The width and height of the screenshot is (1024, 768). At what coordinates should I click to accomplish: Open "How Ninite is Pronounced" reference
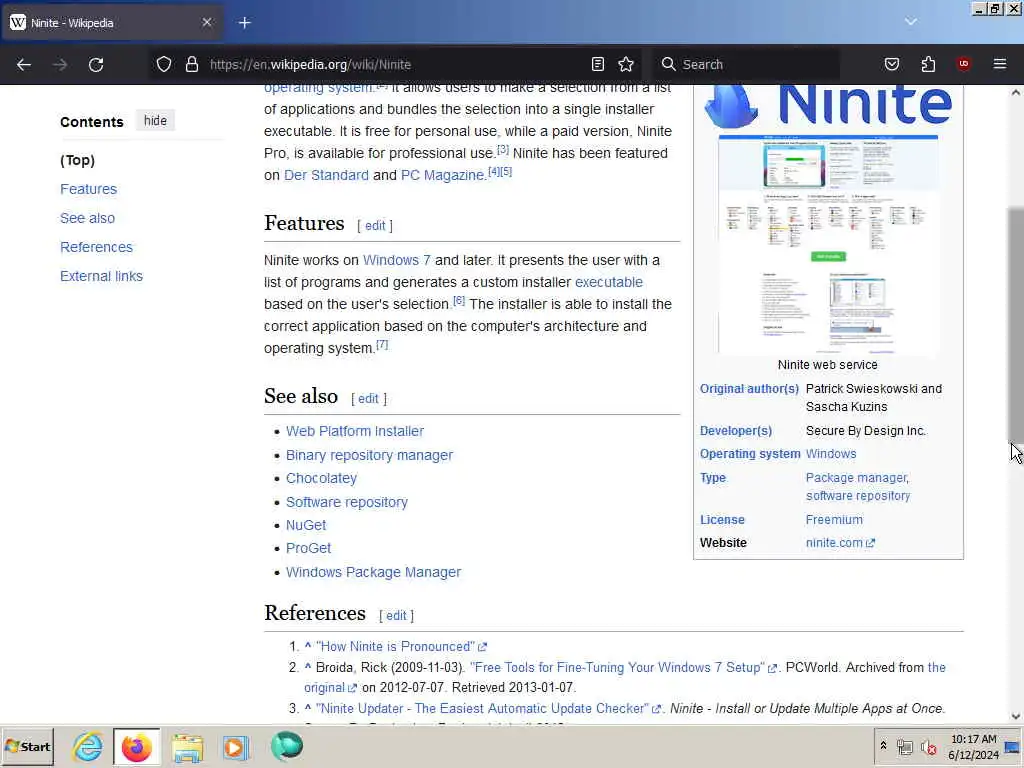tap(401, 647)
